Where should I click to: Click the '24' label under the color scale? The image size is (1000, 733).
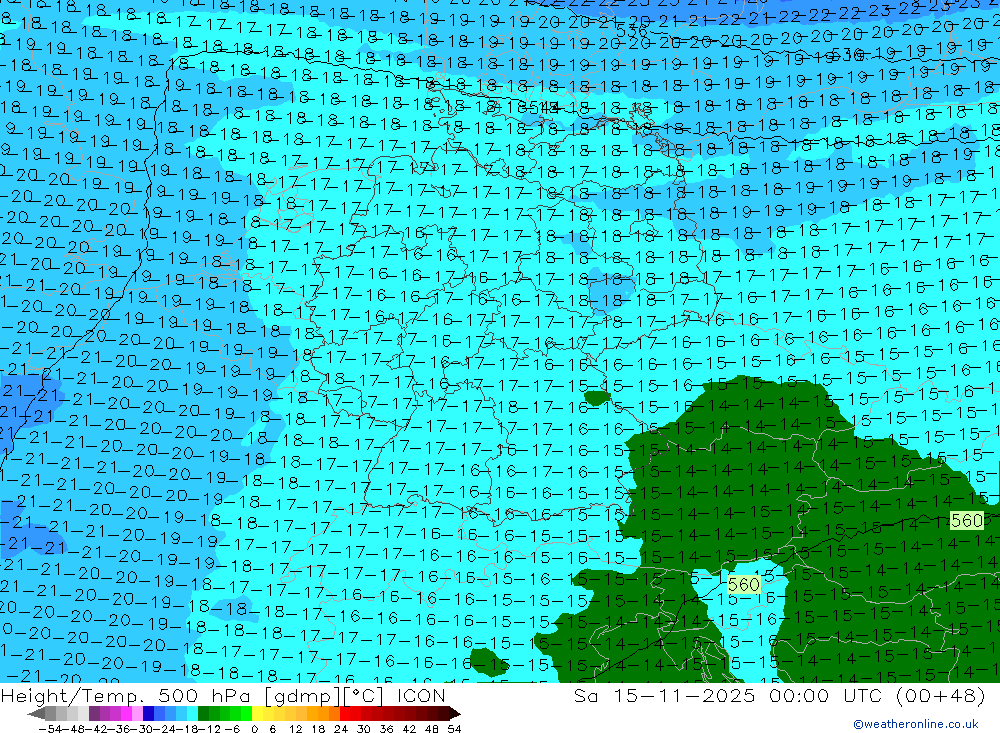pyautogui.click(x=341, y=729)
